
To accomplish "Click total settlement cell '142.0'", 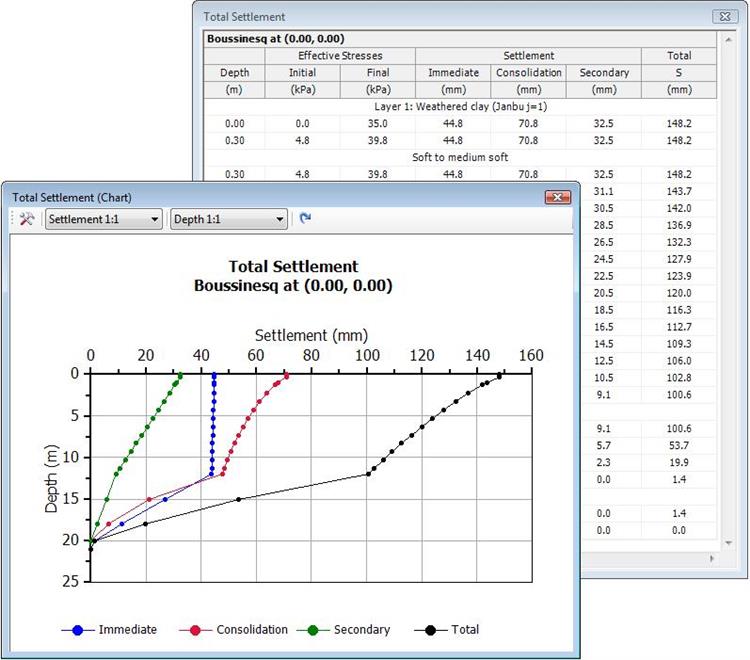I will click(x=679, y=208).
